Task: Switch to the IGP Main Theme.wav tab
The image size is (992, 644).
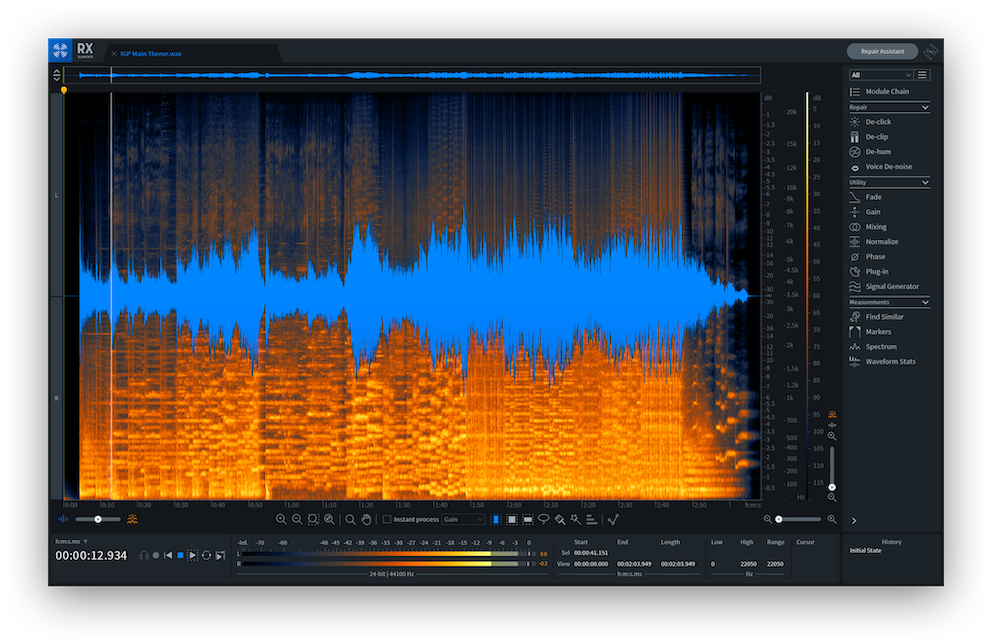Action: [152, 53]
